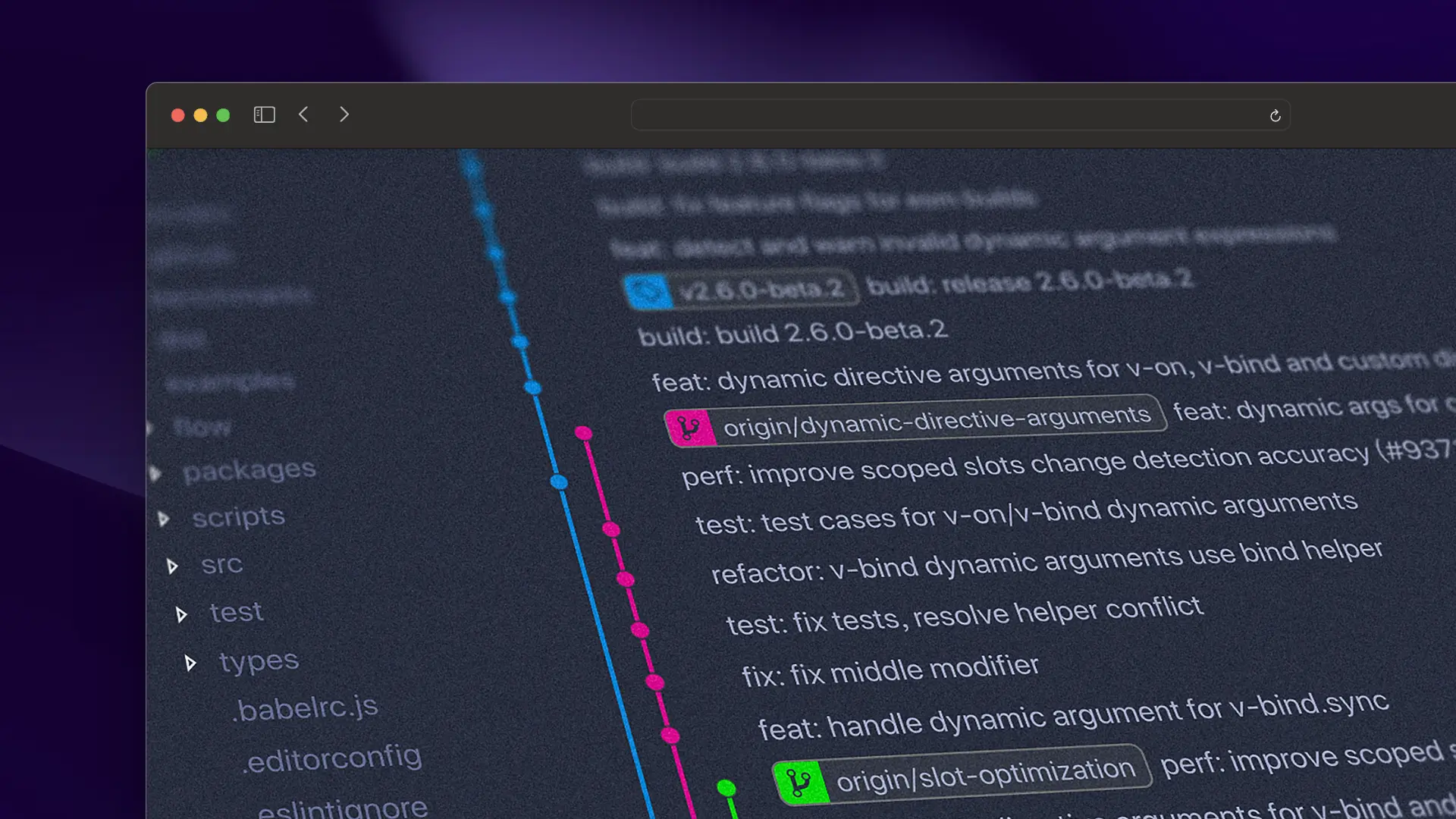Viewport: 1456px width, 819px height.
Task: Select the v2.6.0-beta.2 tag label
Action: click(x=761, y=289)
